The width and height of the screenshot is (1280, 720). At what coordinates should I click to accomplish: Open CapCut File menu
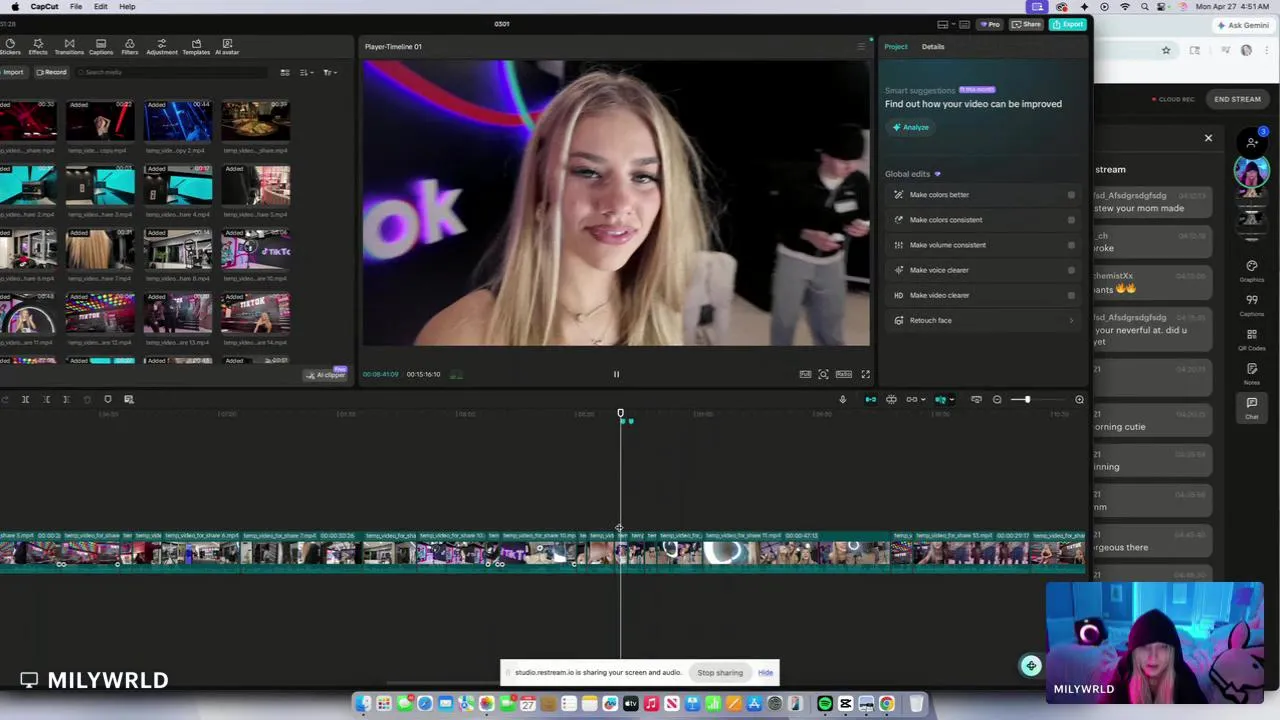click(x=76, y=6)
